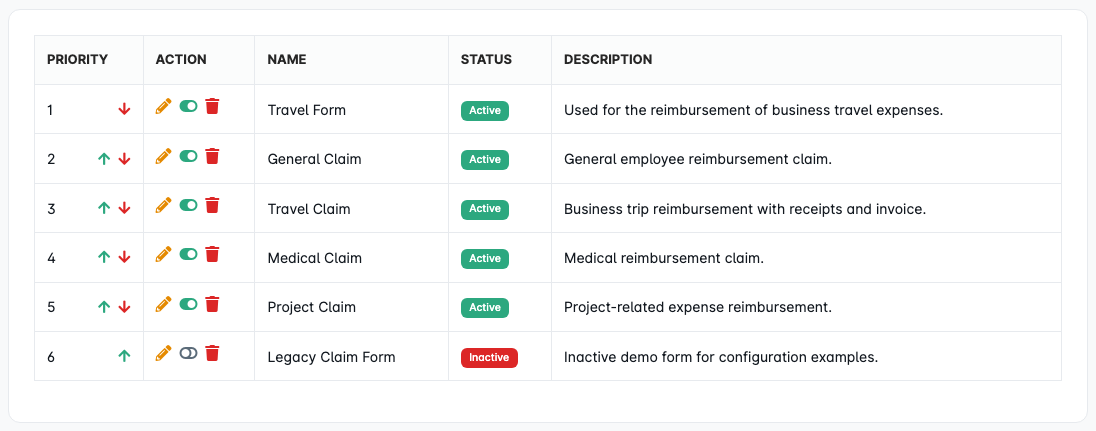Click the Inactive status badge
This screenshot has height=431, width=1096.
pos(489,357)
